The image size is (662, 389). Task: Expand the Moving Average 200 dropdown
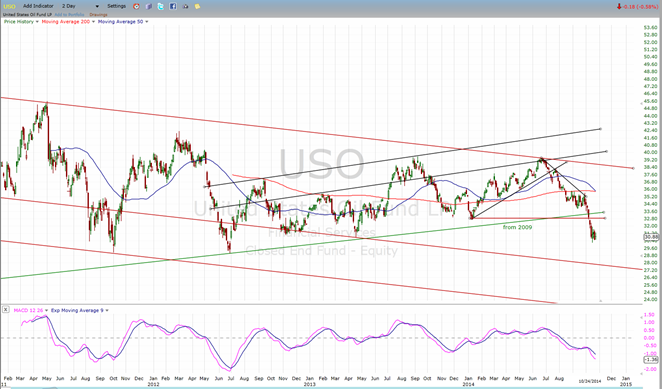tap(93, 22)
